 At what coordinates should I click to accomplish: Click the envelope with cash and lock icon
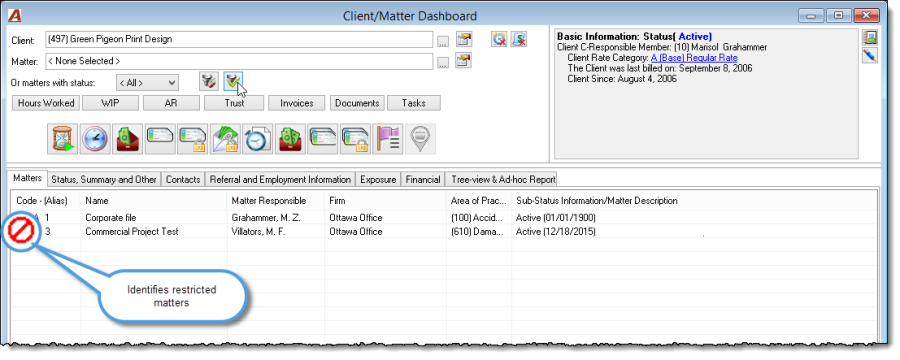[225, 139]
